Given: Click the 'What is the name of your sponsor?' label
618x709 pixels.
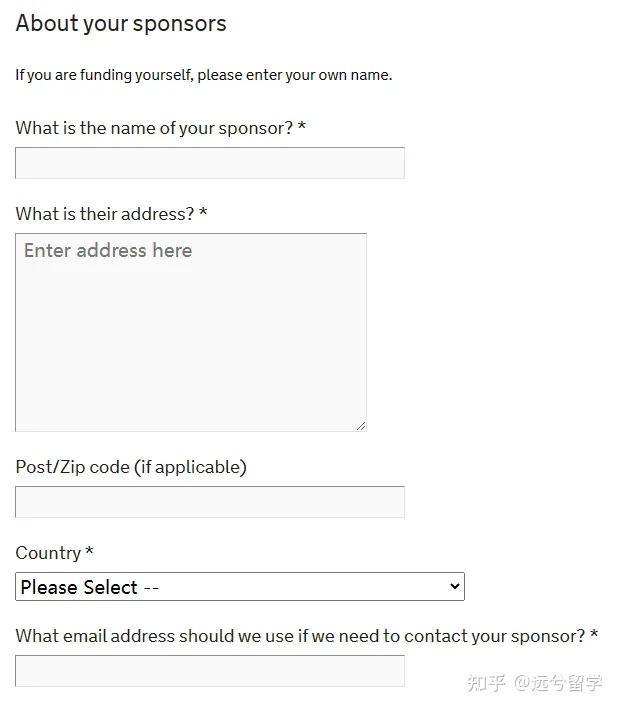Looking at the screenshot, I should tap(154, 128).
